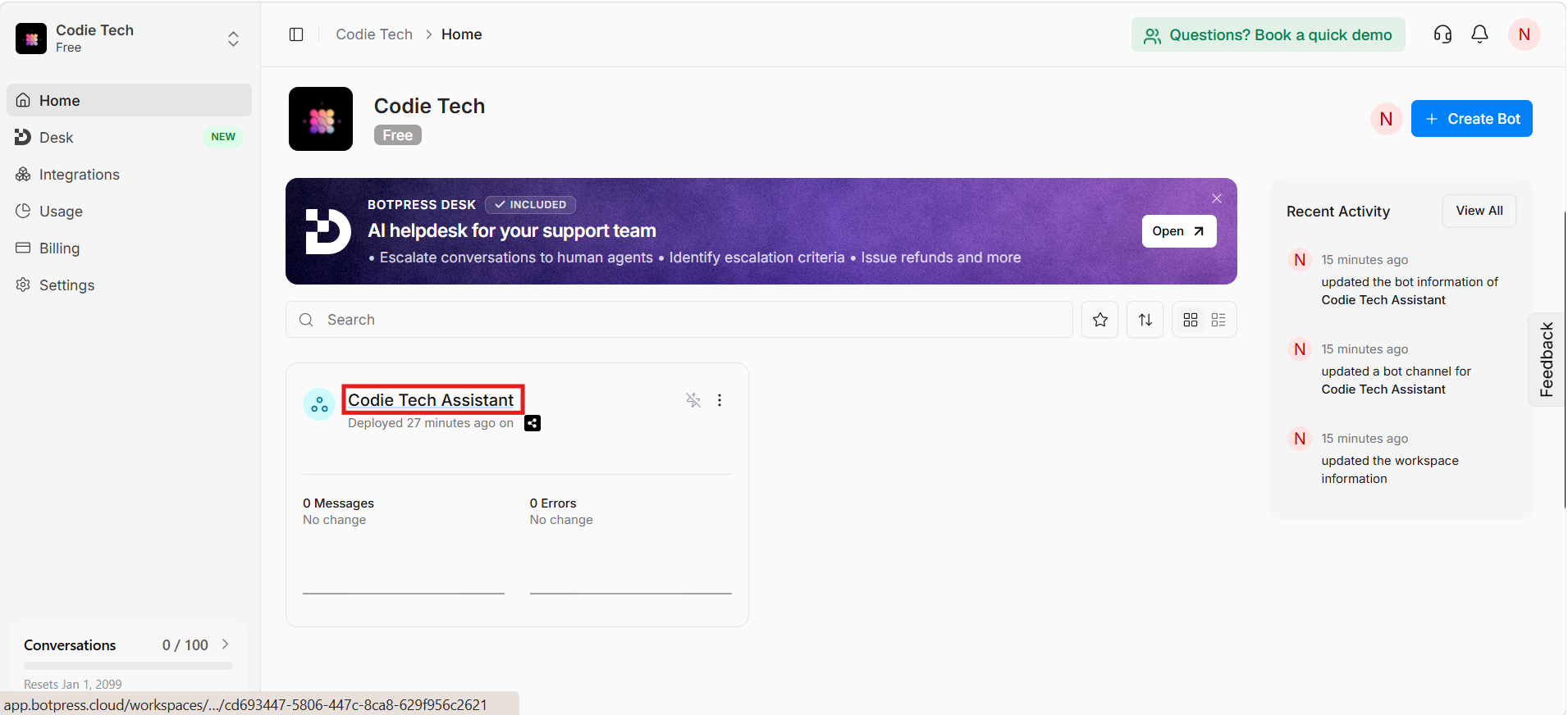Click the Codie Tech breadcrumb link

point(374,34)
